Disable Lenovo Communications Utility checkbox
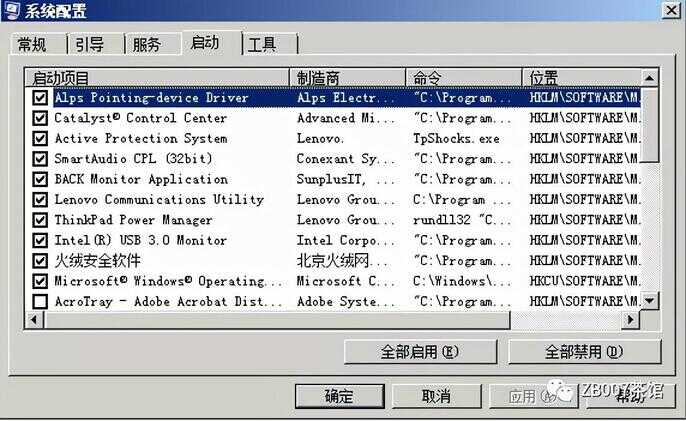This screenshot has width=686, height=421. (40, 200)
